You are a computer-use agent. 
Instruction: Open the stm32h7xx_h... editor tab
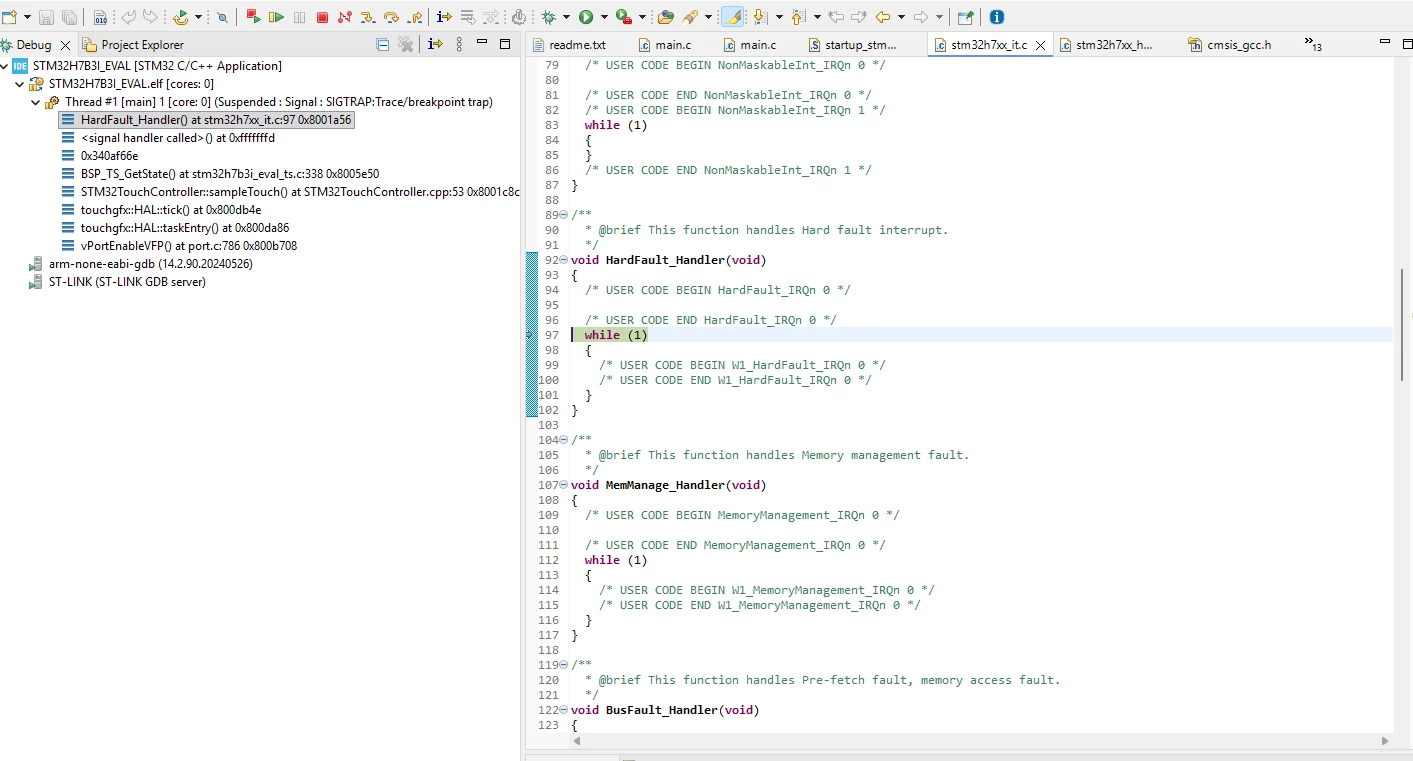pos(1106,45)
